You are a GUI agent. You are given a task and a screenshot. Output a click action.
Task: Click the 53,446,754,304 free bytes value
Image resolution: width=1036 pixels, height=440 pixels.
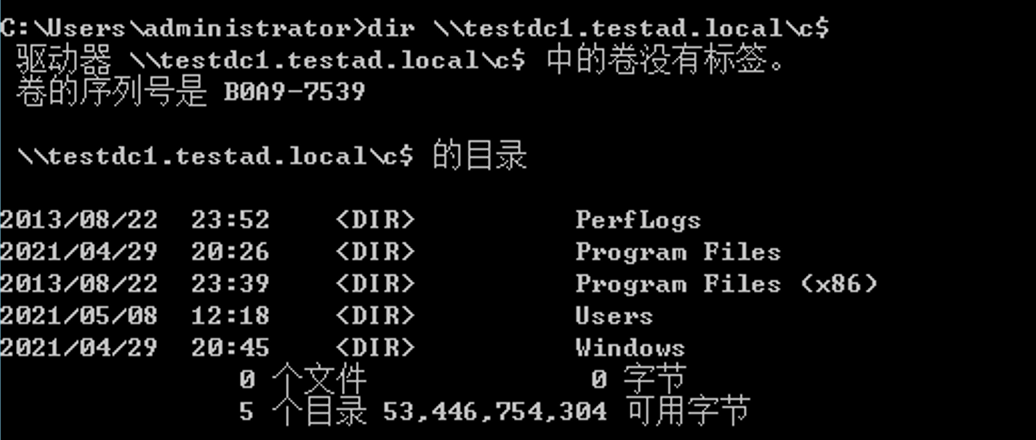click(x=494, y=412)
